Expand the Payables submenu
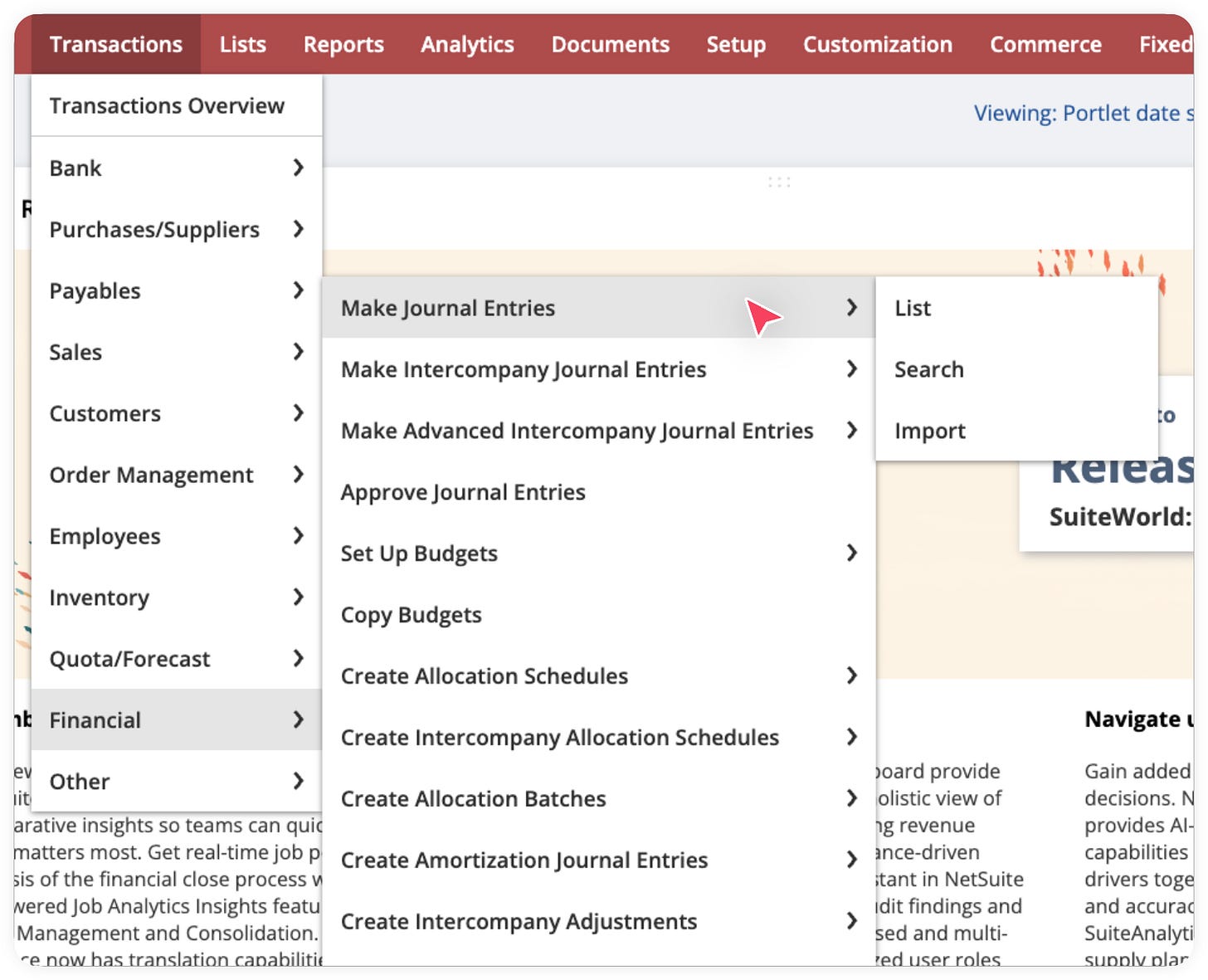 point(177,290)
